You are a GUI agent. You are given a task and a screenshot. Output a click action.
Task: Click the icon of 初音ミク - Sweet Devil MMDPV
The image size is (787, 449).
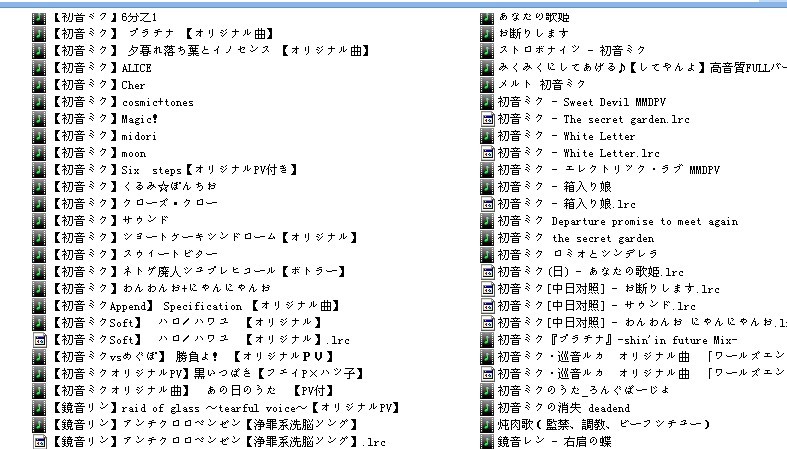click(487, 102)
